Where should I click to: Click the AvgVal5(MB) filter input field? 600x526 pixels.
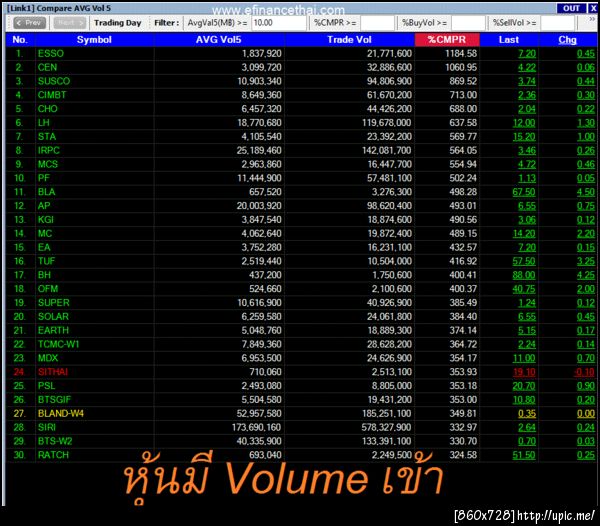click(x=278, y=23)
